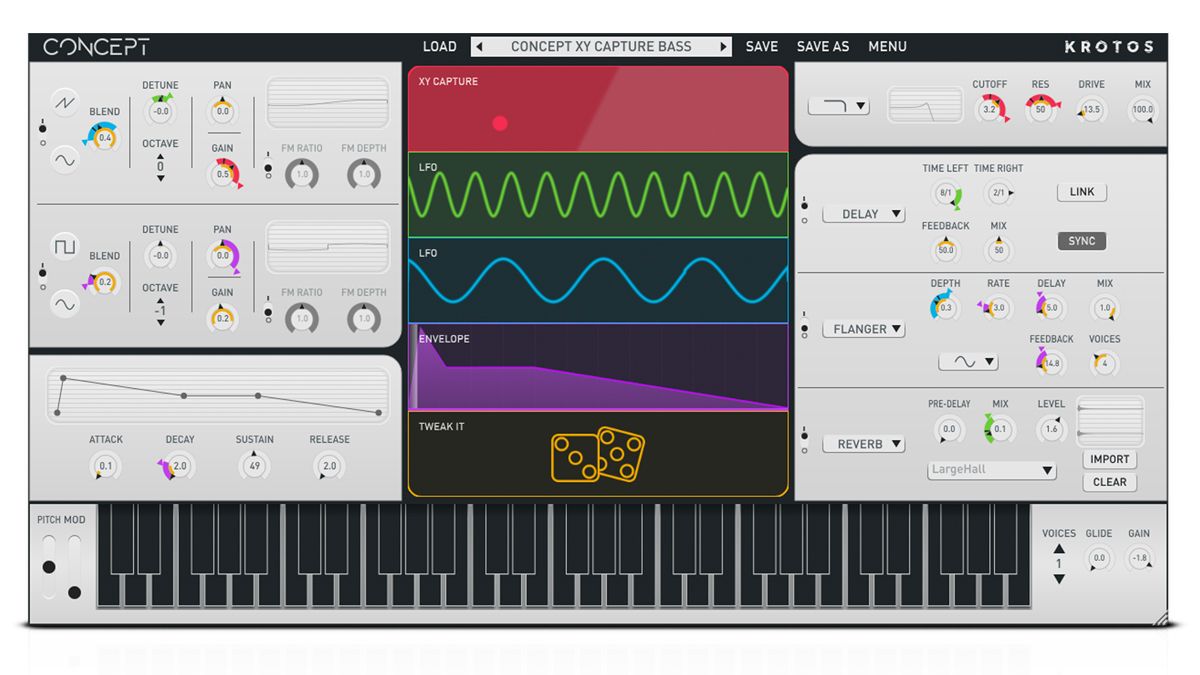Click the delay Time Right knob

[x=998, y=193]
